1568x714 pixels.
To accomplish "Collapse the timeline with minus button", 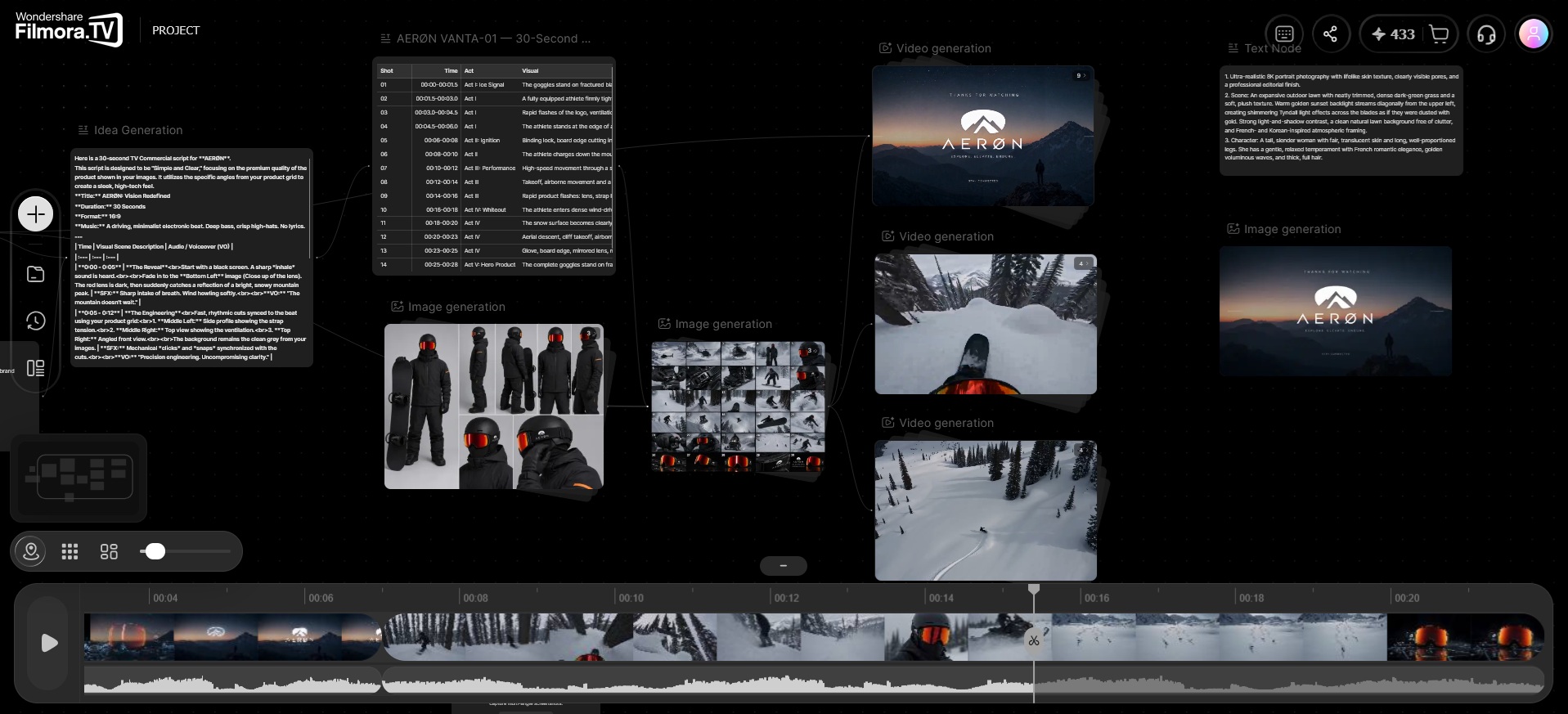I will pyautogui.click(x=783, y=565).
